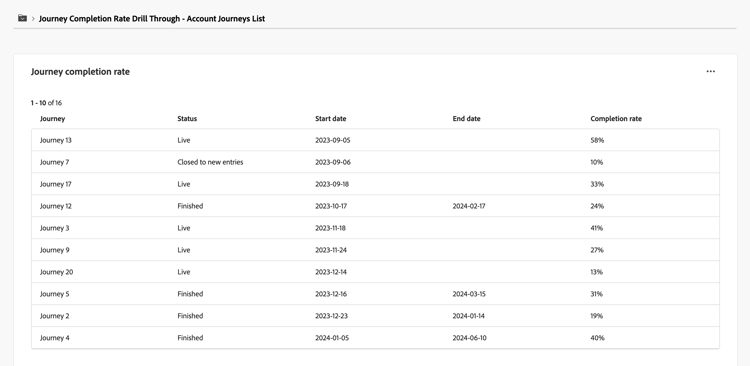
Task: Sort by the Journey column header
Action: 52,119
